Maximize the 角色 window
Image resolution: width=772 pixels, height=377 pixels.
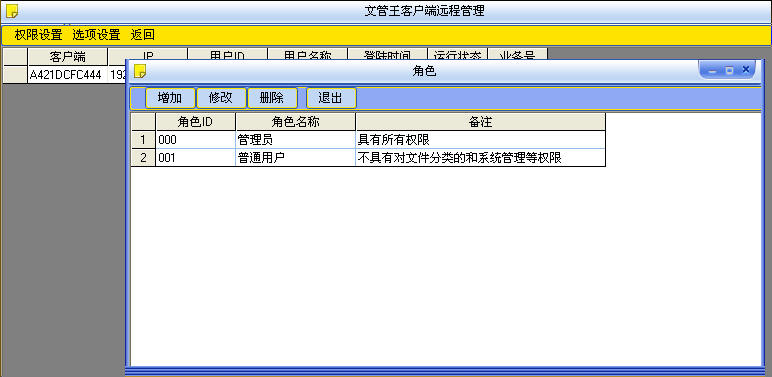coord(729,70)
